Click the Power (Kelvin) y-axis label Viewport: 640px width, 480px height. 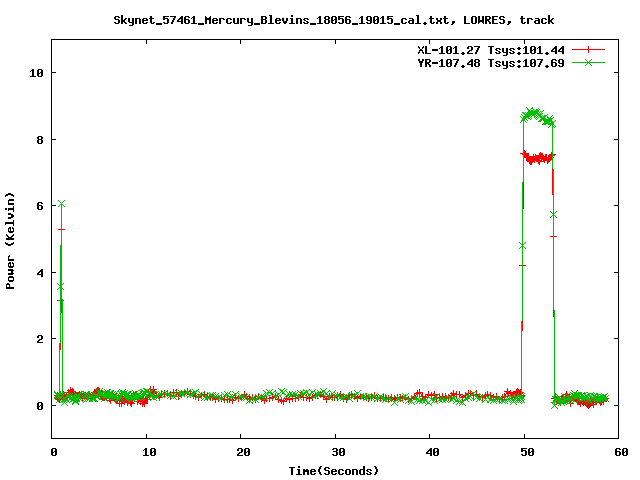(10, 241)
